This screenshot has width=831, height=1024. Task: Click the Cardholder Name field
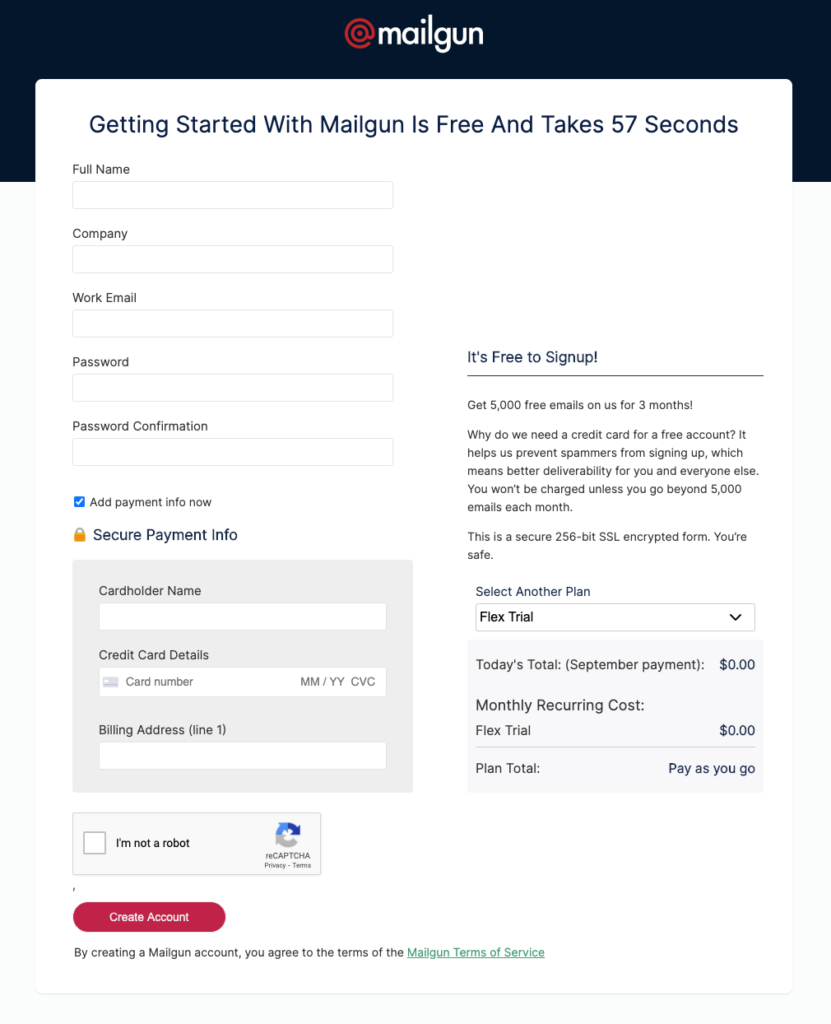click(x=242, y=616)
